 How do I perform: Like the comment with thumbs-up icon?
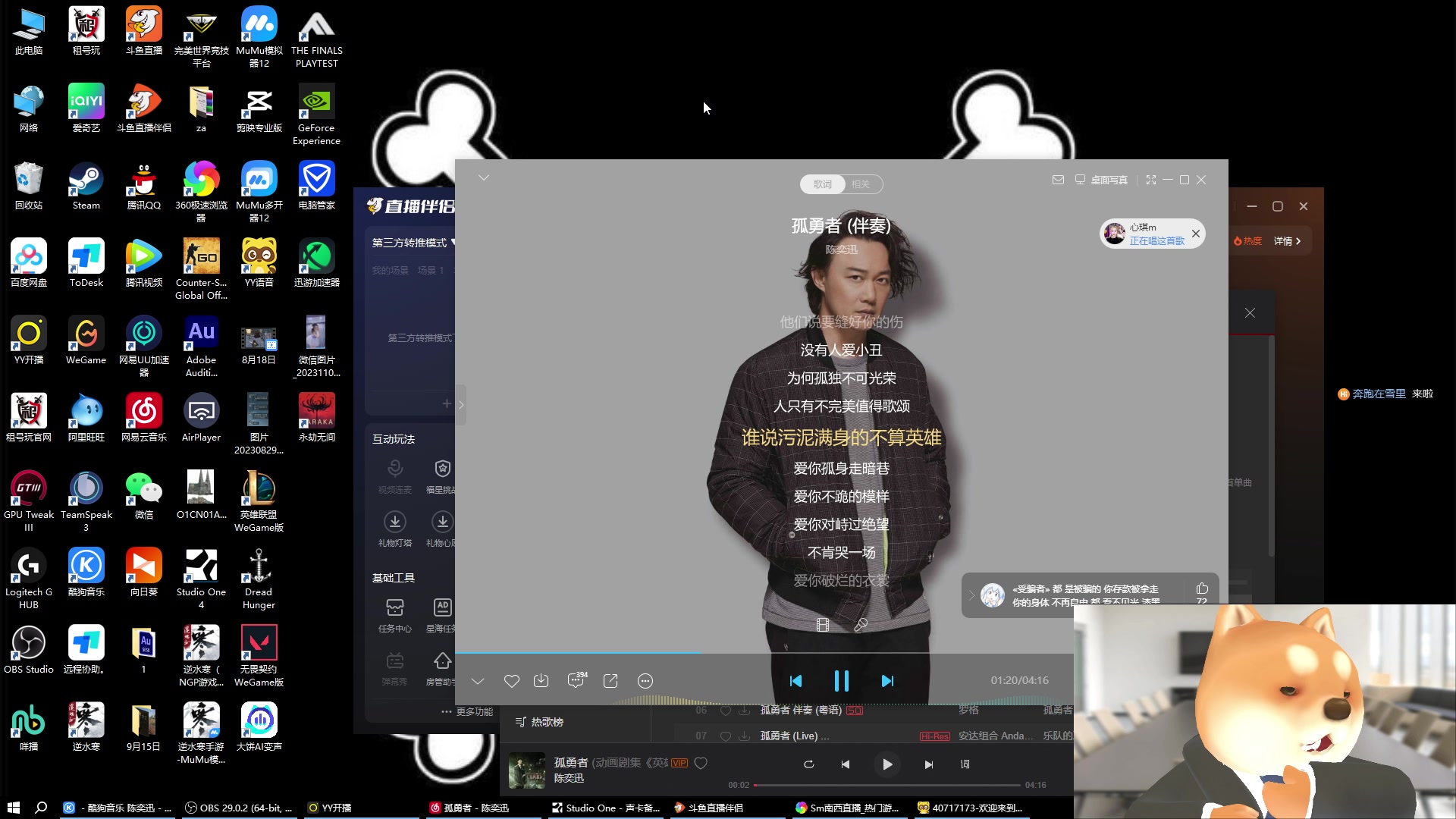1202,588
